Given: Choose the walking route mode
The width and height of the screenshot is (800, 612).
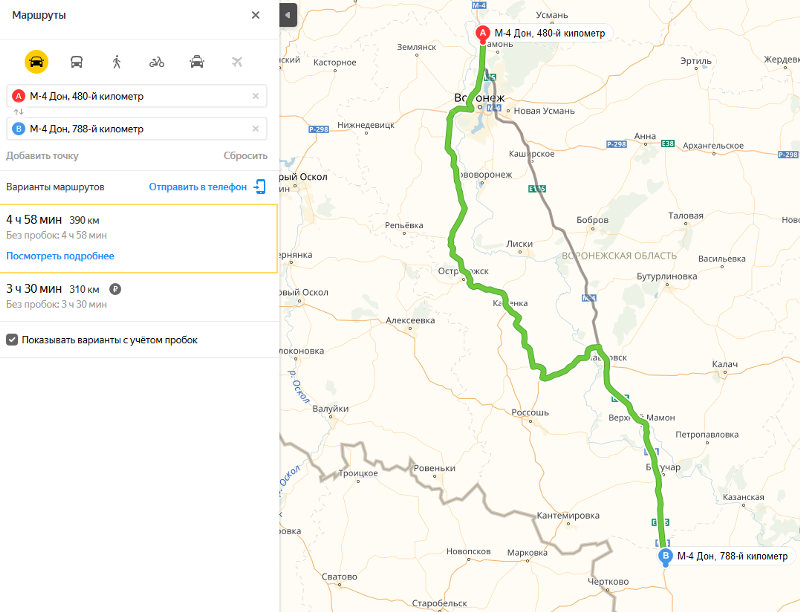Looking at the screenshot, I should 117,62.
